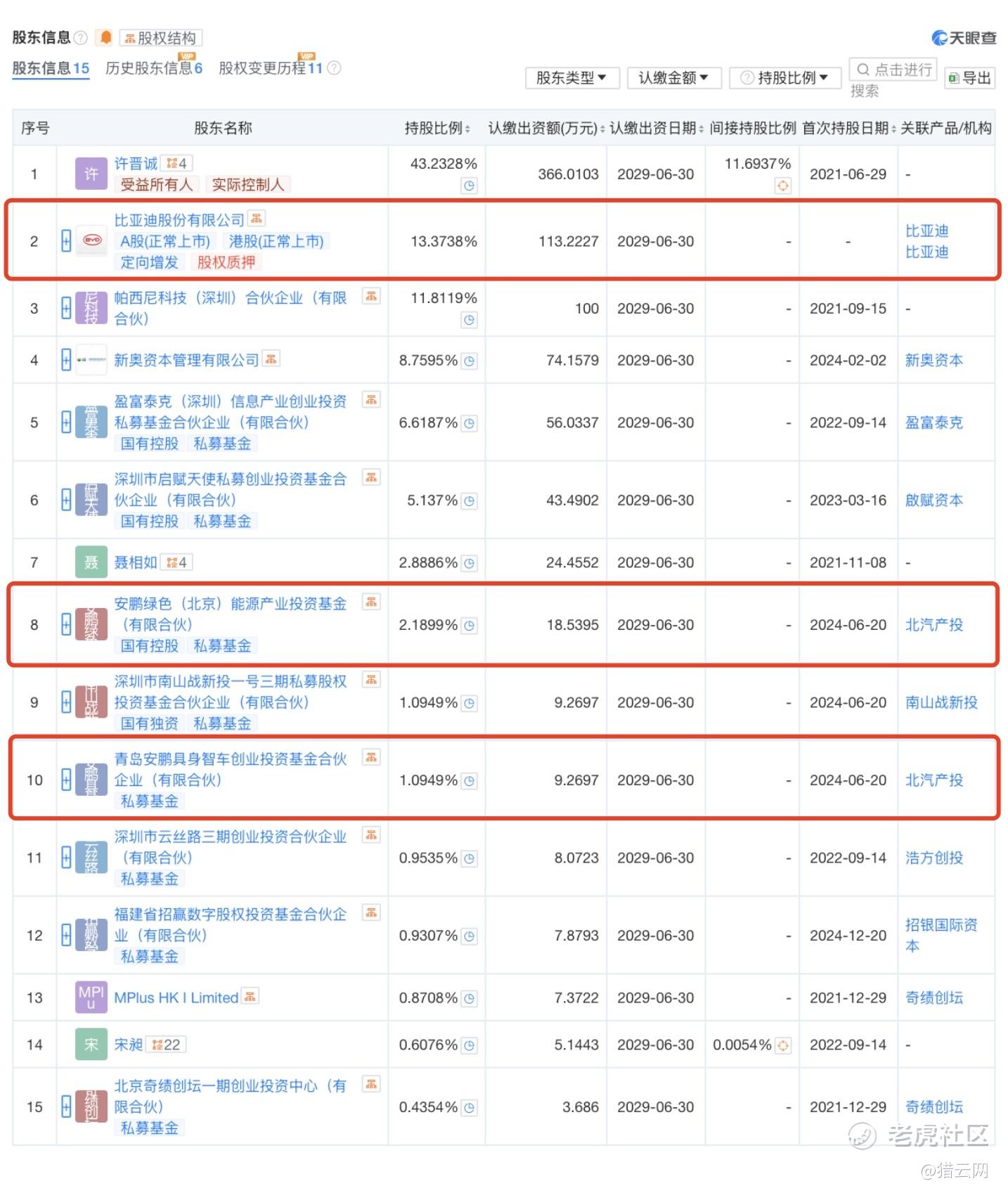This screenshot has height=1193, width=1008.
Task: Open the 啟赋资本 related institution link
Action: point(933,501)
